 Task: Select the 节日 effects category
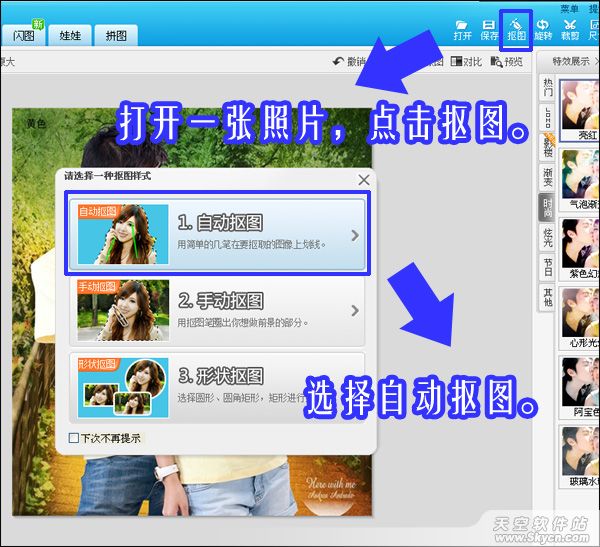coord(548,267)
